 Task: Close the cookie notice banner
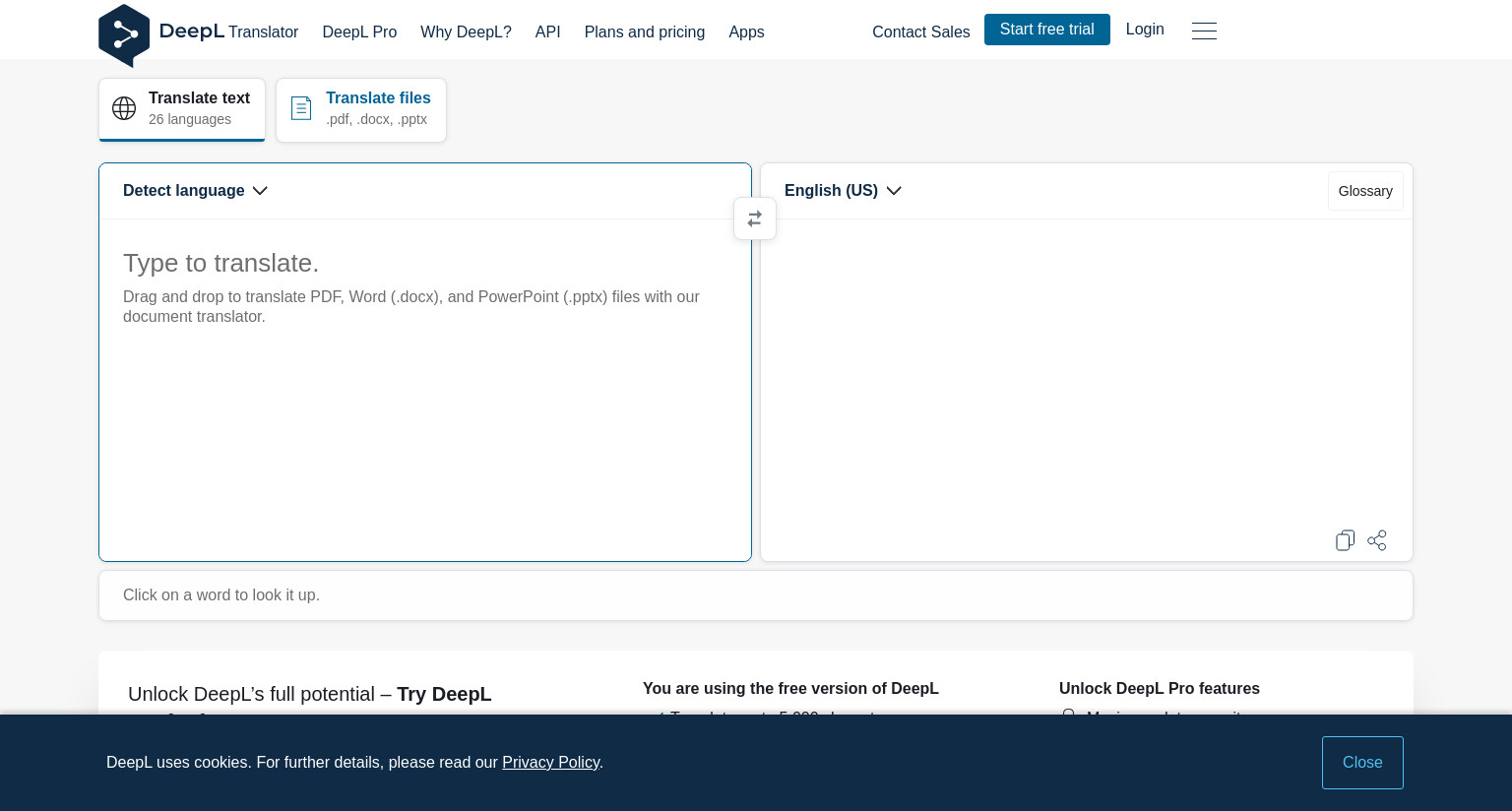tap(1362, 763)
